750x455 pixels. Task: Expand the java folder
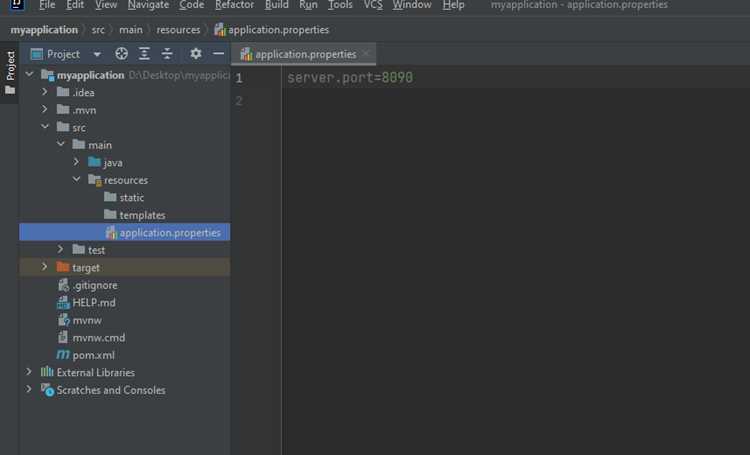pyautogui.click(x=76, y=162)
